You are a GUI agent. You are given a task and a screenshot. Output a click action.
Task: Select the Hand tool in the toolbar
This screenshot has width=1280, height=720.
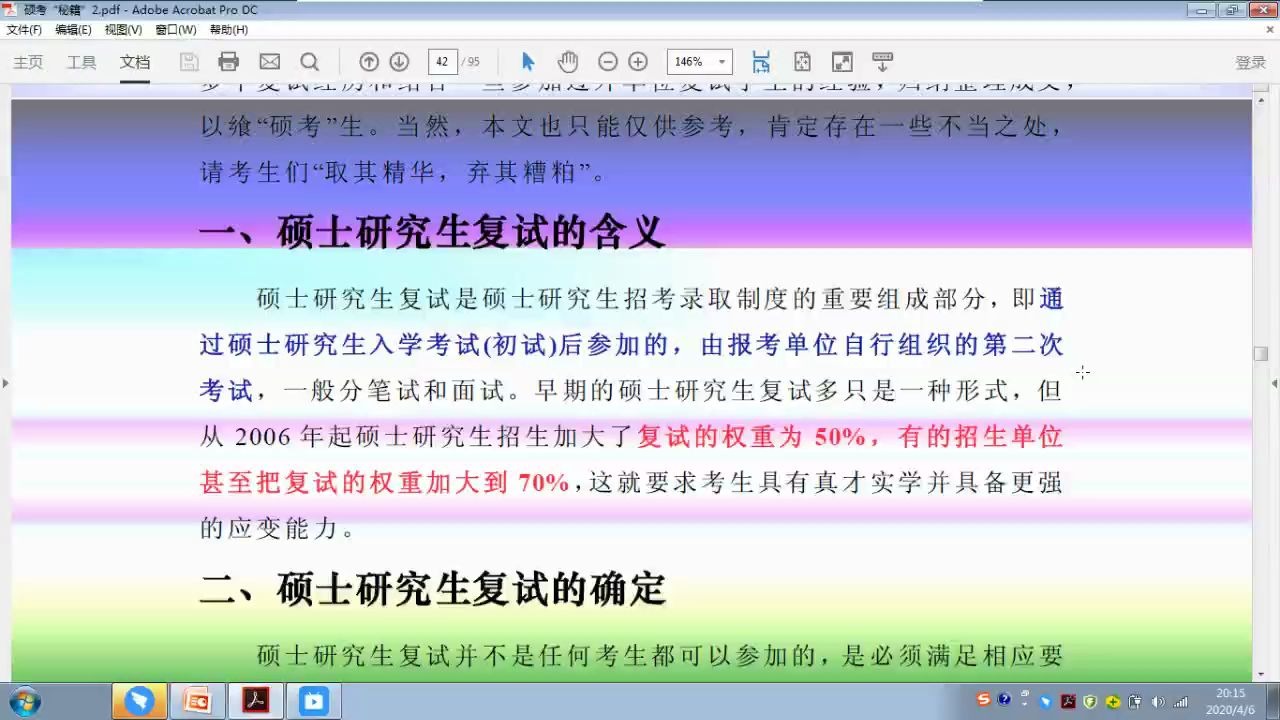566,61
